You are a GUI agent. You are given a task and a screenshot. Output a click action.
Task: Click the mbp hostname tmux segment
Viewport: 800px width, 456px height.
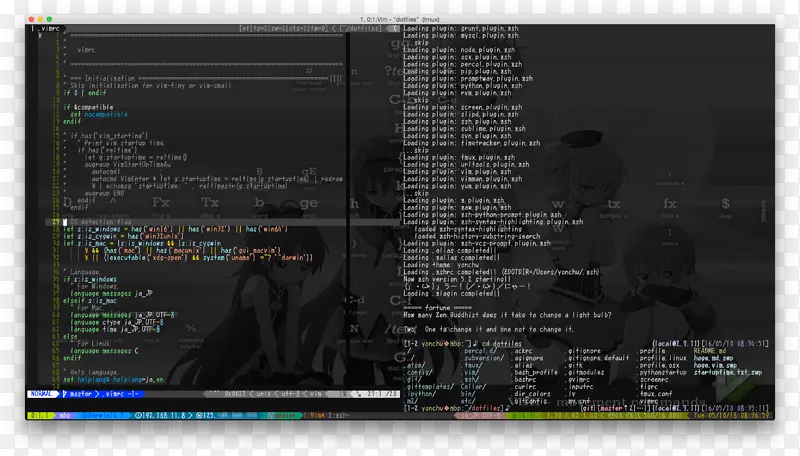[65, 415]
